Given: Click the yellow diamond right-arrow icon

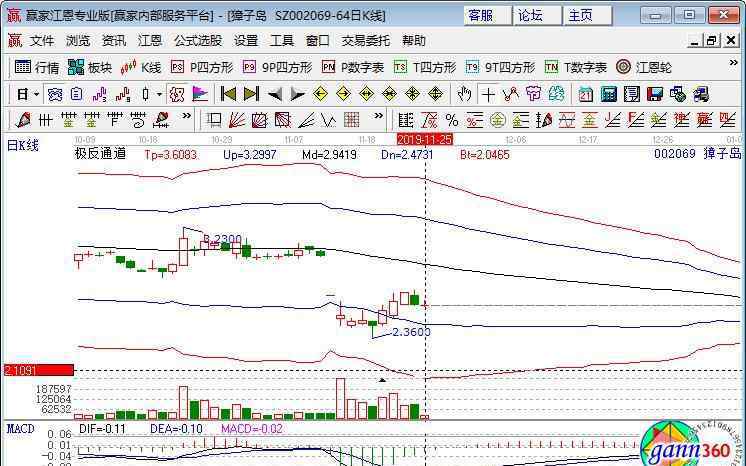Looking at the screenshot, I should (x=343, y=94).
